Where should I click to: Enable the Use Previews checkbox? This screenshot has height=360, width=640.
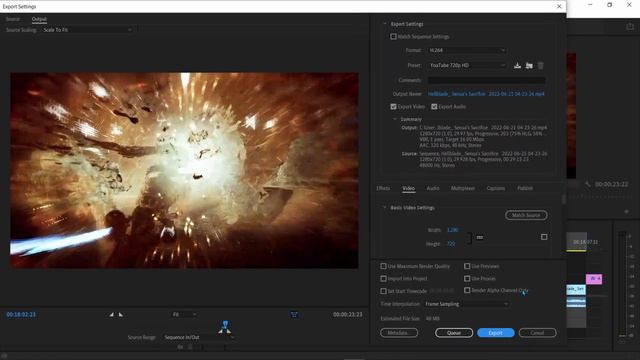pos(467,266)
